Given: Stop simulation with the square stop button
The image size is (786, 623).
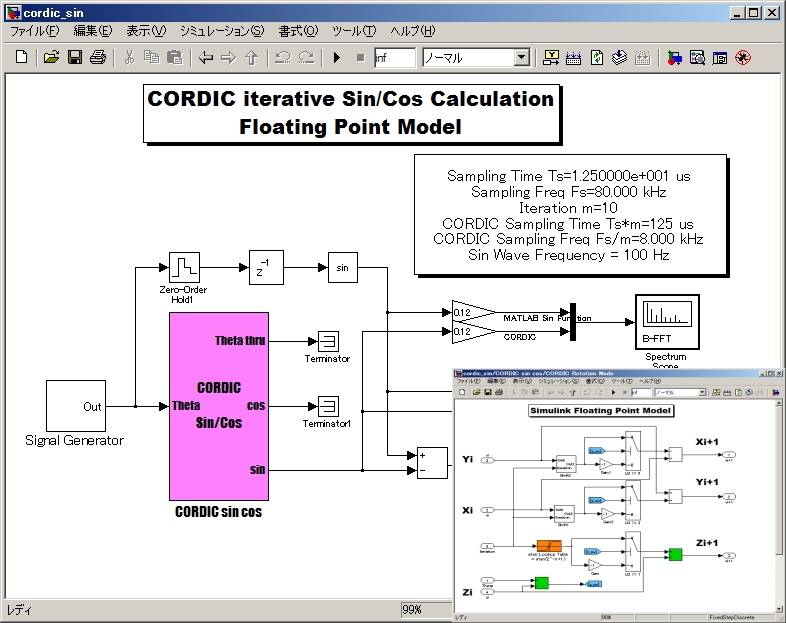Looking at the screenshot, I should tap(360, 58).
